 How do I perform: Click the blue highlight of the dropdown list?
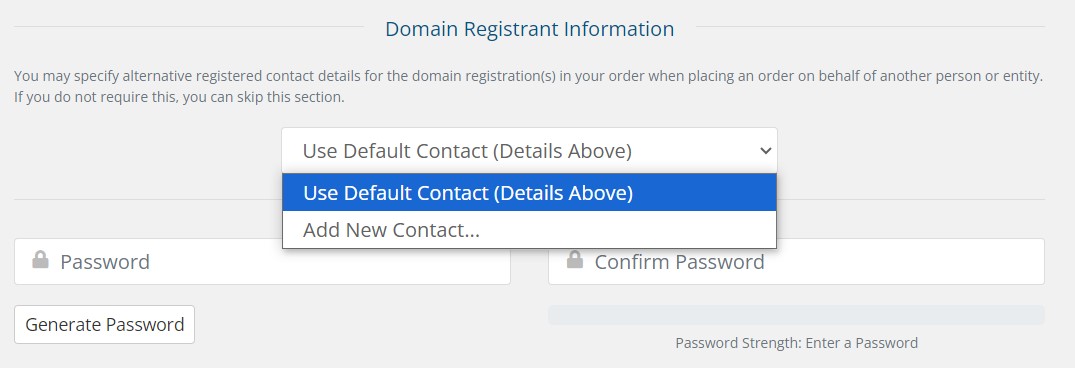(x=529, y=193)
